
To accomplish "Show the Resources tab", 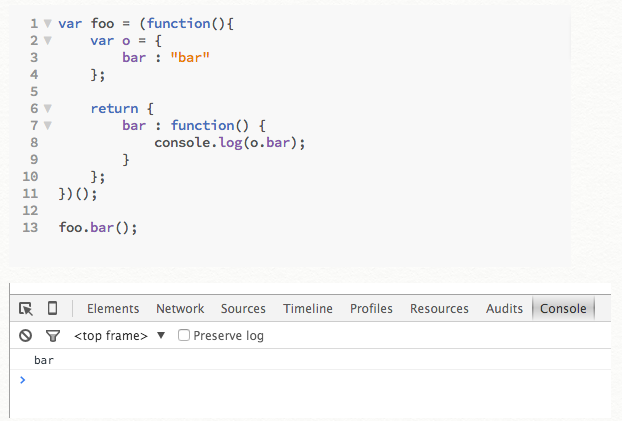I will pyautogui.click(x=439, y=308).
